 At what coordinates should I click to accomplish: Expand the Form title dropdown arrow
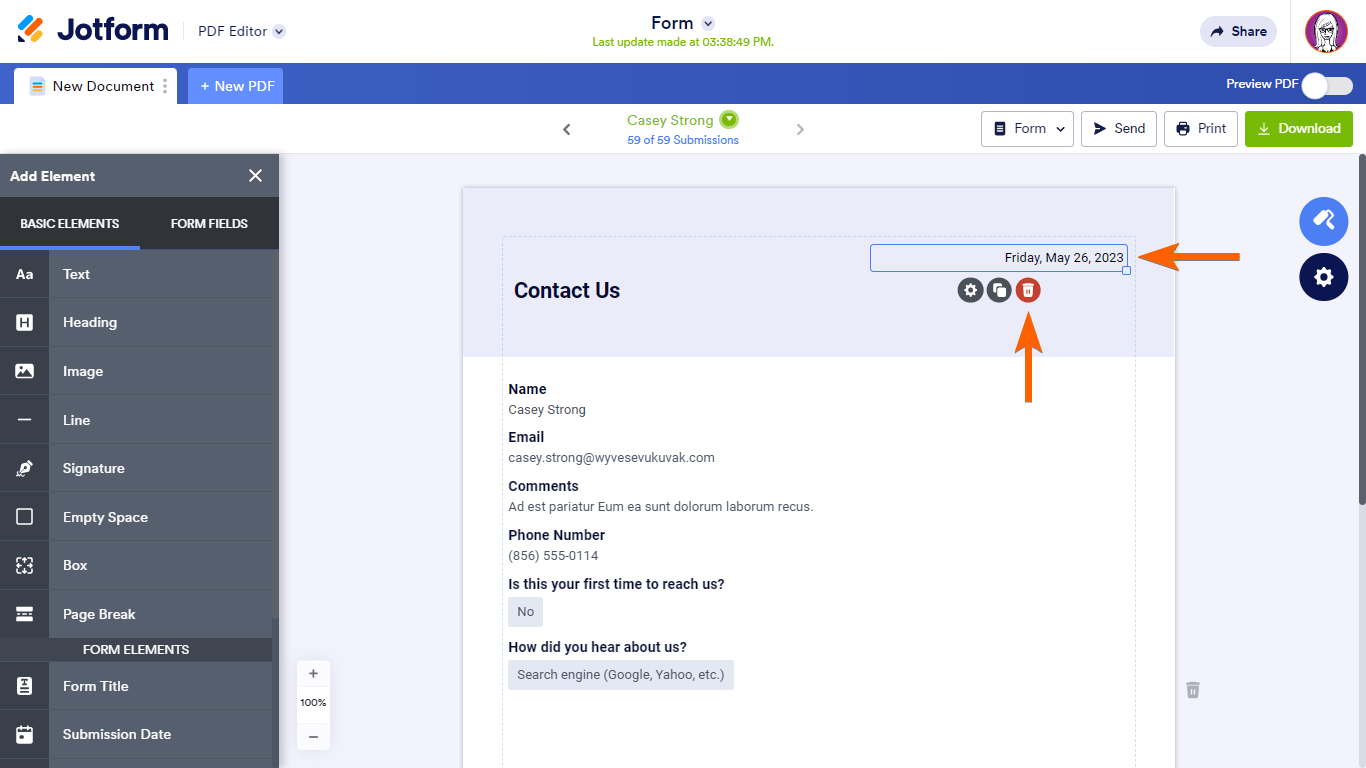pos(708,23)
